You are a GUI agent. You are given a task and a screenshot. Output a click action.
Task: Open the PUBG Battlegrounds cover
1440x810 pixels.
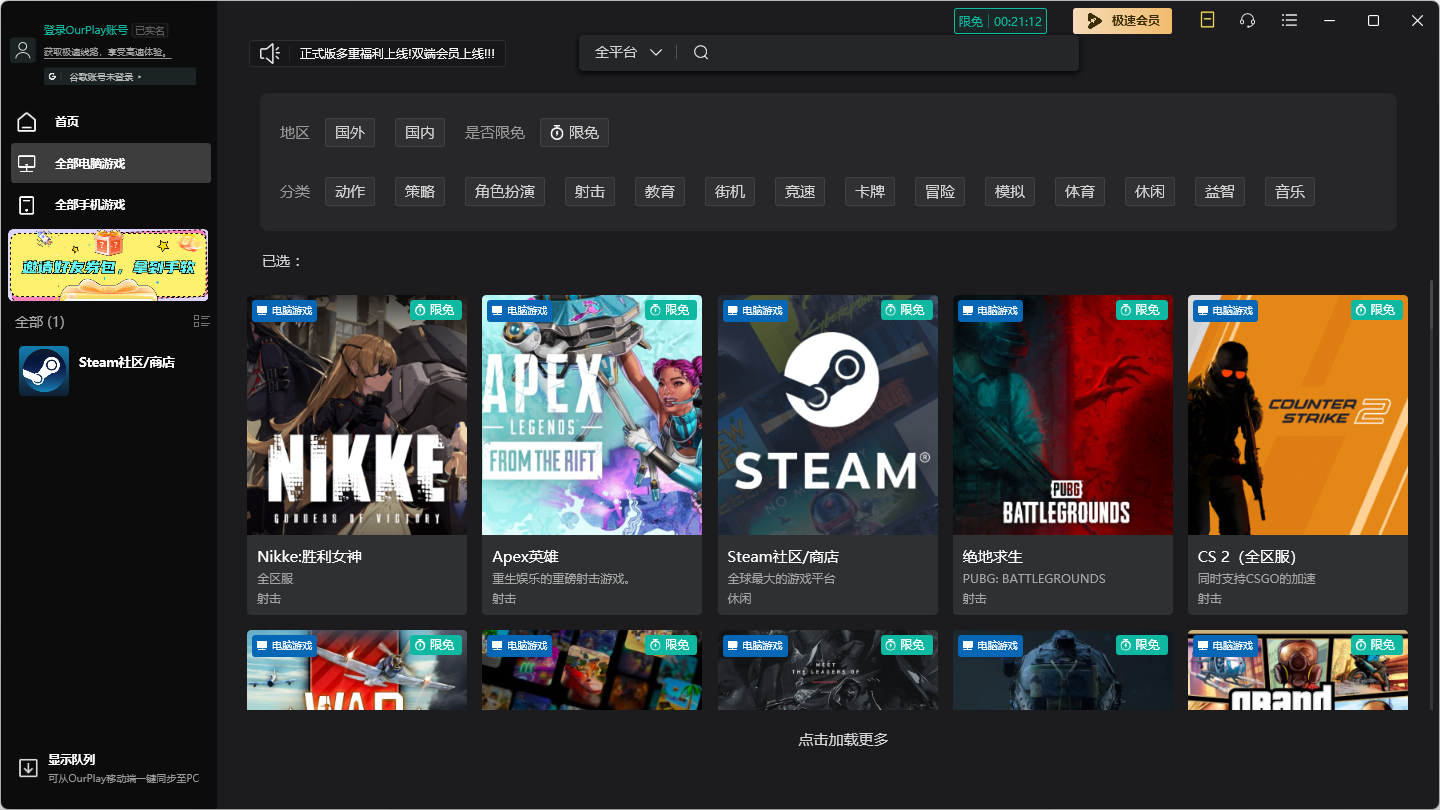click(1063, 415)
